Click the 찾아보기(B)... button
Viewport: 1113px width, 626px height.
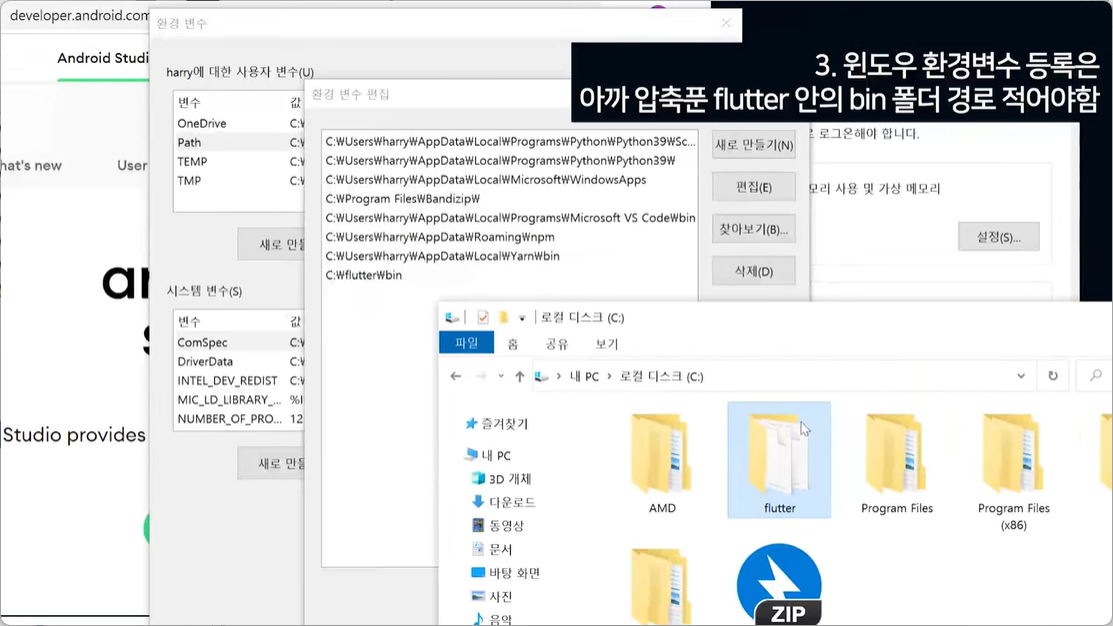pos(754,229)
